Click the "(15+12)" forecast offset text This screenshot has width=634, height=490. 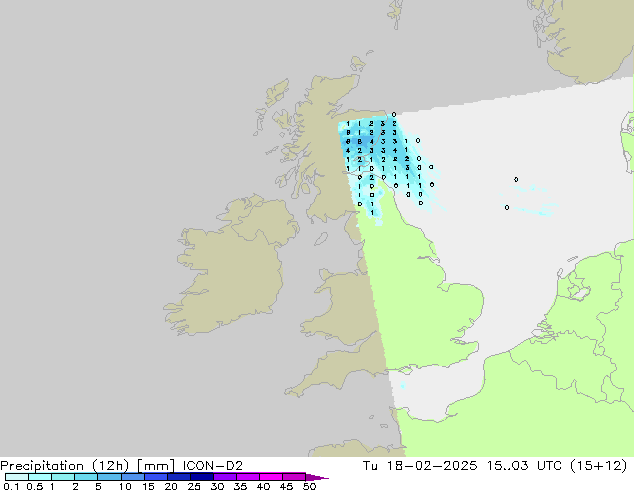[x=598, y=466]
